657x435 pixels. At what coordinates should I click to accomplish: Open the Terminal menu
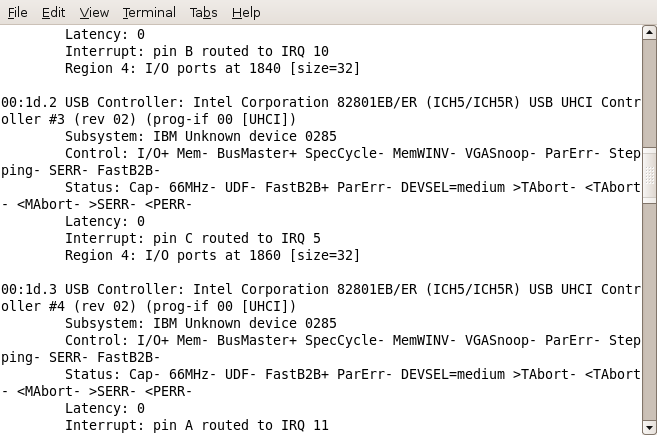[149, 13]
